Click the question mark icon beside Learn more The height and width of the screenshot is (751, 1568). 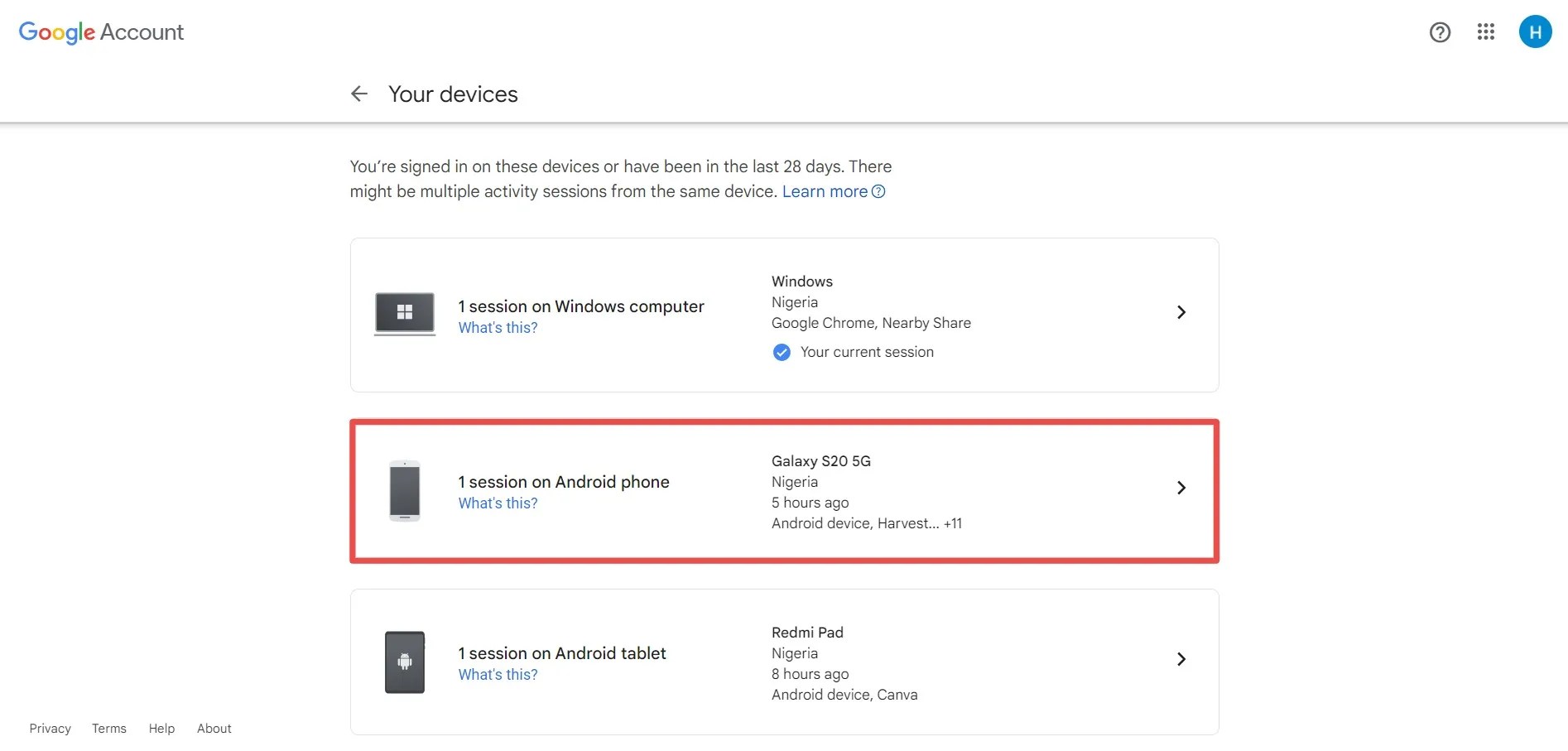click(x=878, y=191)
